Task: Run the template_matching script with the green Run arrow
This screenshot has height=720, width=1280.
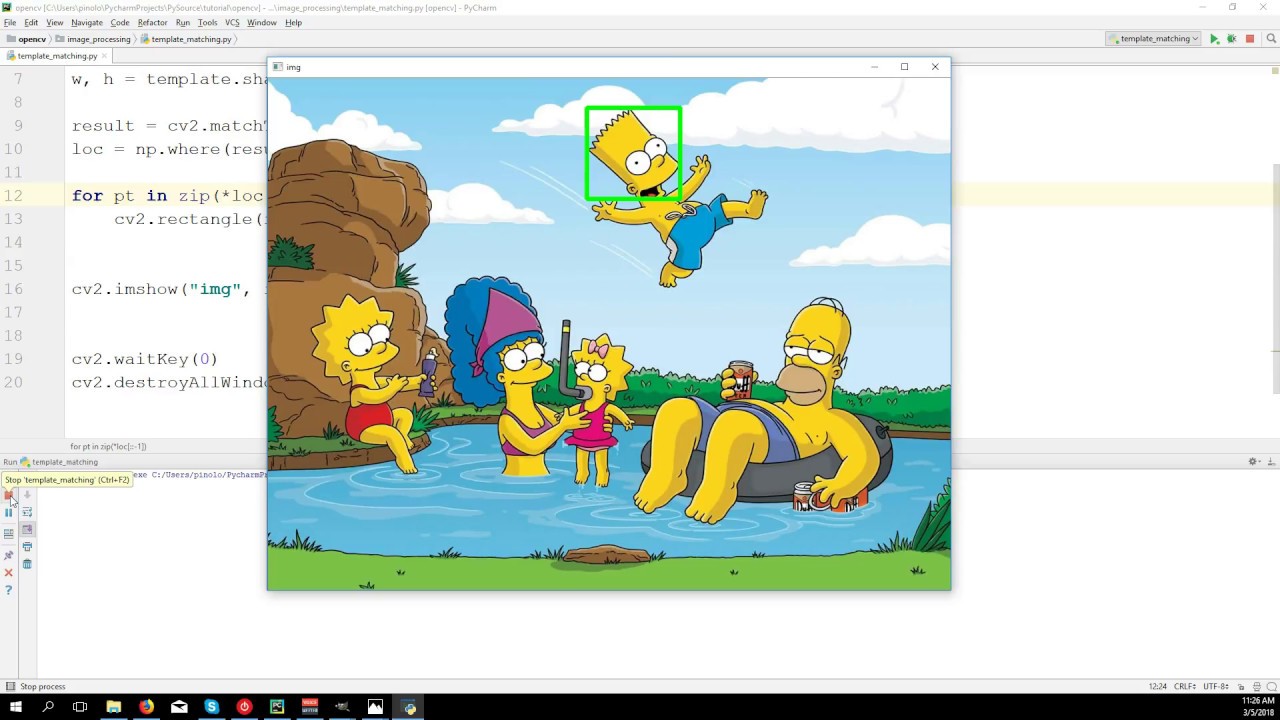Action: click(x=1214, y=38)
